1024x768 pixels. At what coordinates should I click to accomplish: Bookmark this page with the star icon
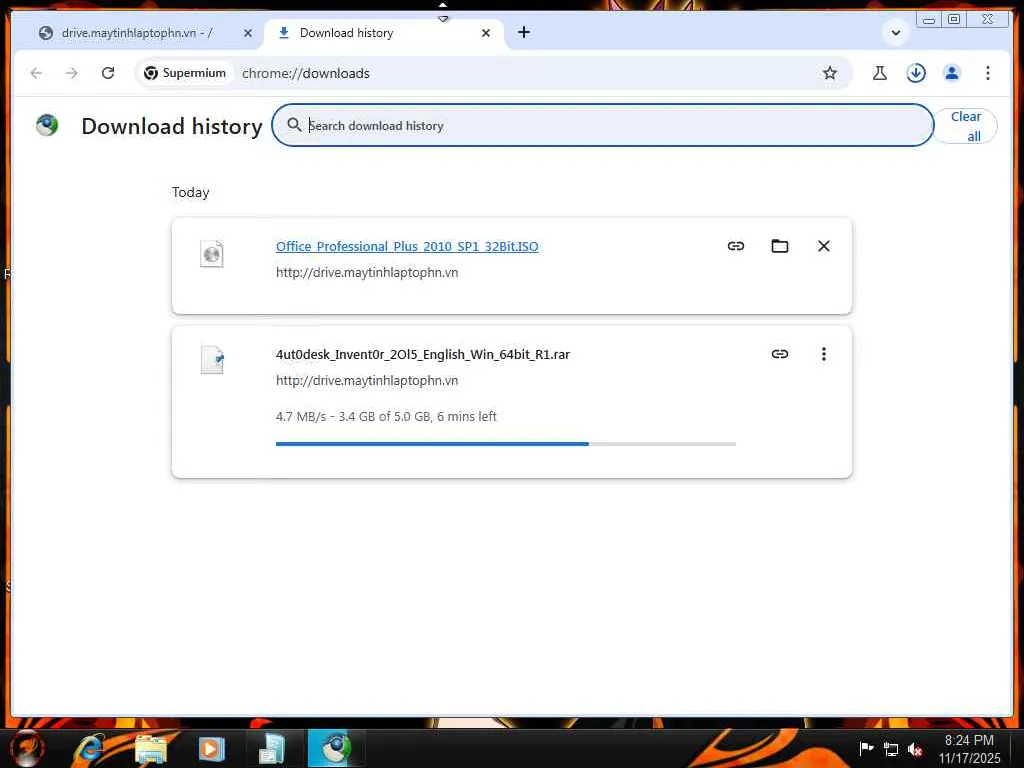[829, 73]
